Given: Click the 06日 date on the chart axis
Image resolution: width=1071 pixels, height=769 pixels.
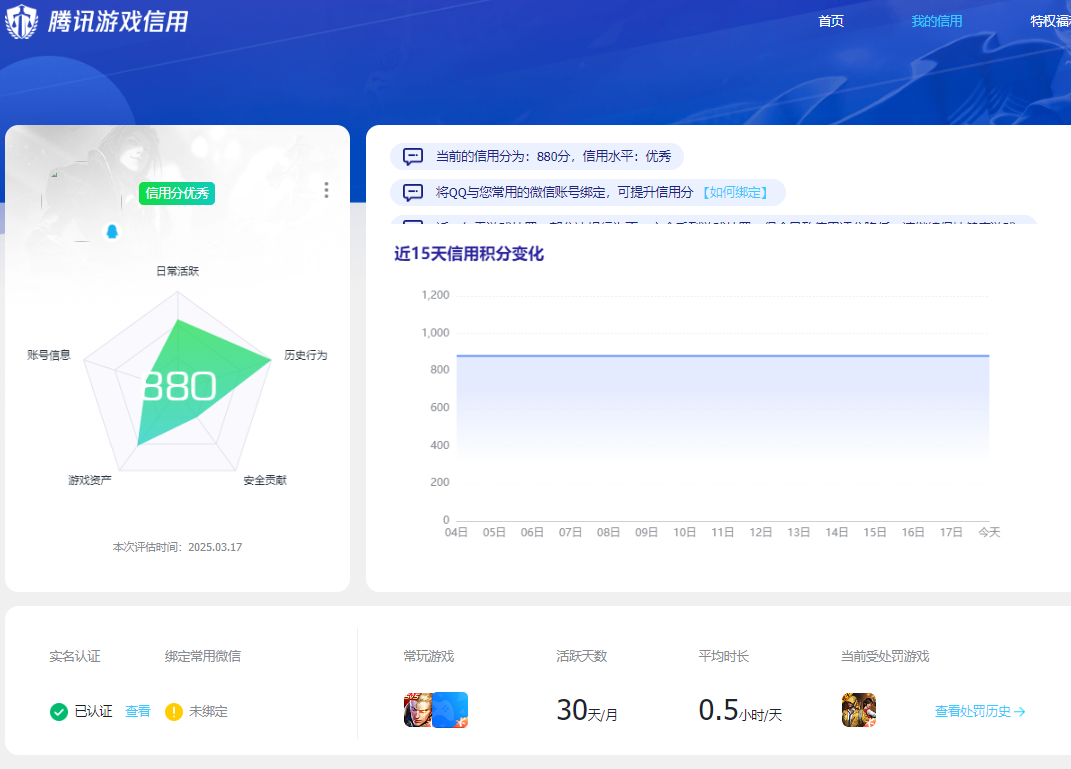Looking at the screenshot, I should point(532,532).
